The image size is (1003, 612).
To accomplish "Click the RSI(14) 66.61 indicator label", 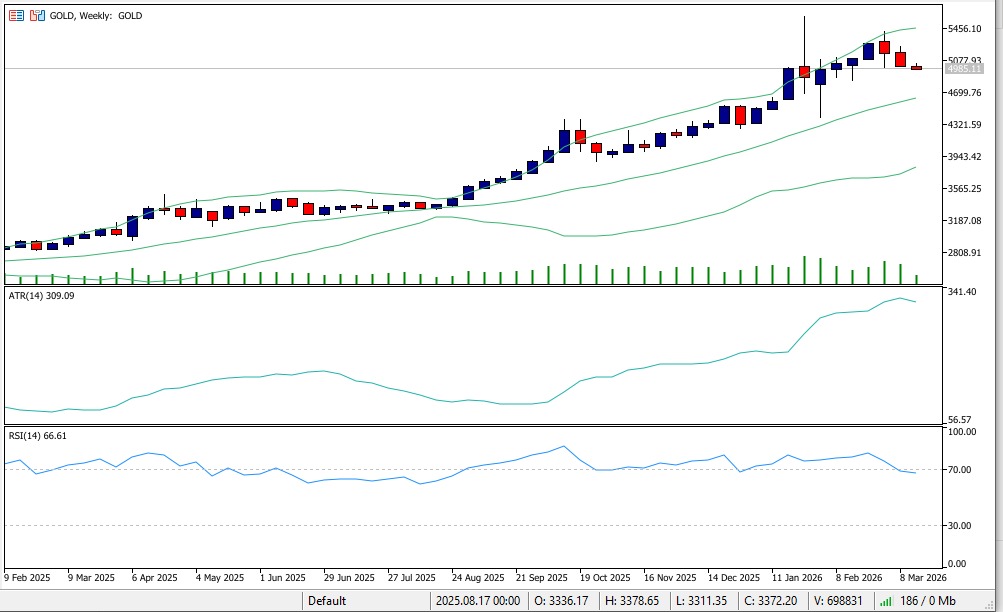I will pos(38,436).
